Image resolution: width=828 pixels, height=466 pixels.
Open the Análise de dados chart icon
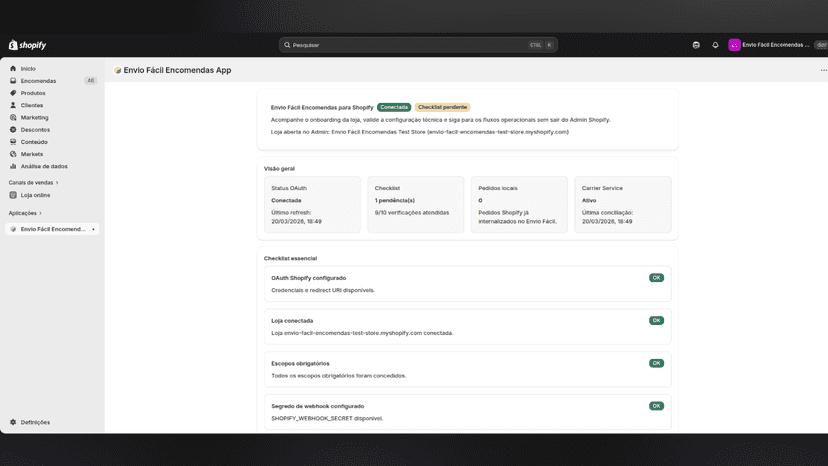point(13,166)
